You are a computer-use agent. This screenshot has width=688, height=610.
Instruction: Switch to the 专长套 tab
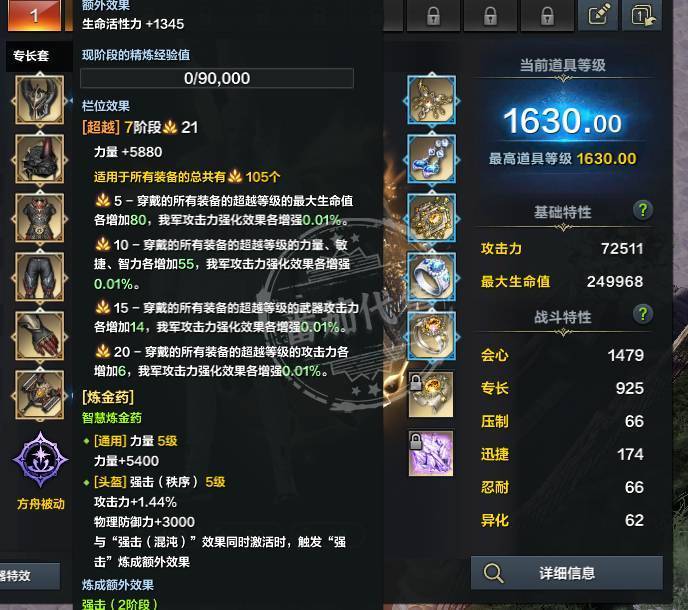31,56
